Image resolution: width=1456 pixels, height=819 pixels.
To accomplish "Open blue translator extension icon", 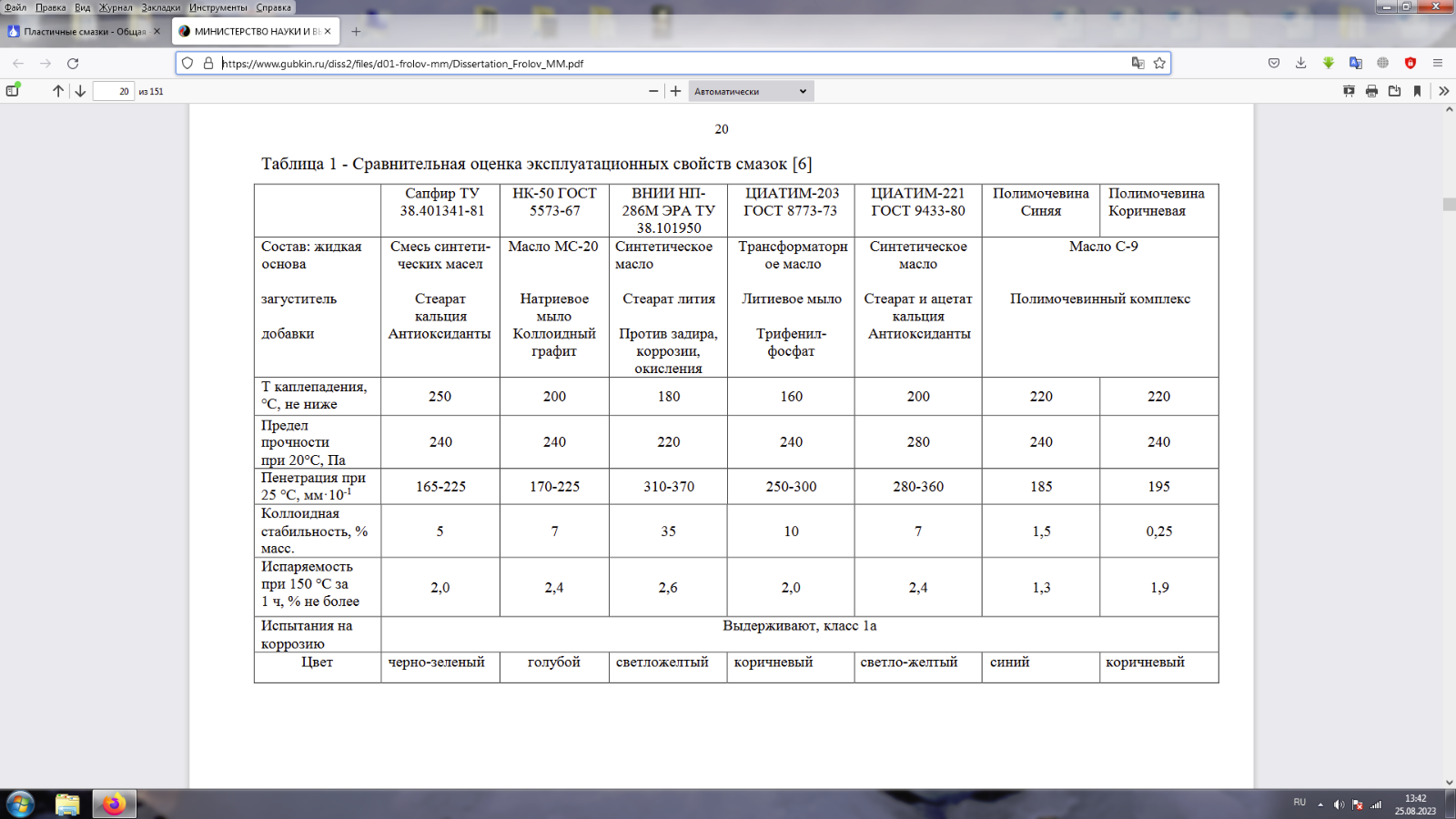I will [x=1356, y=63].
